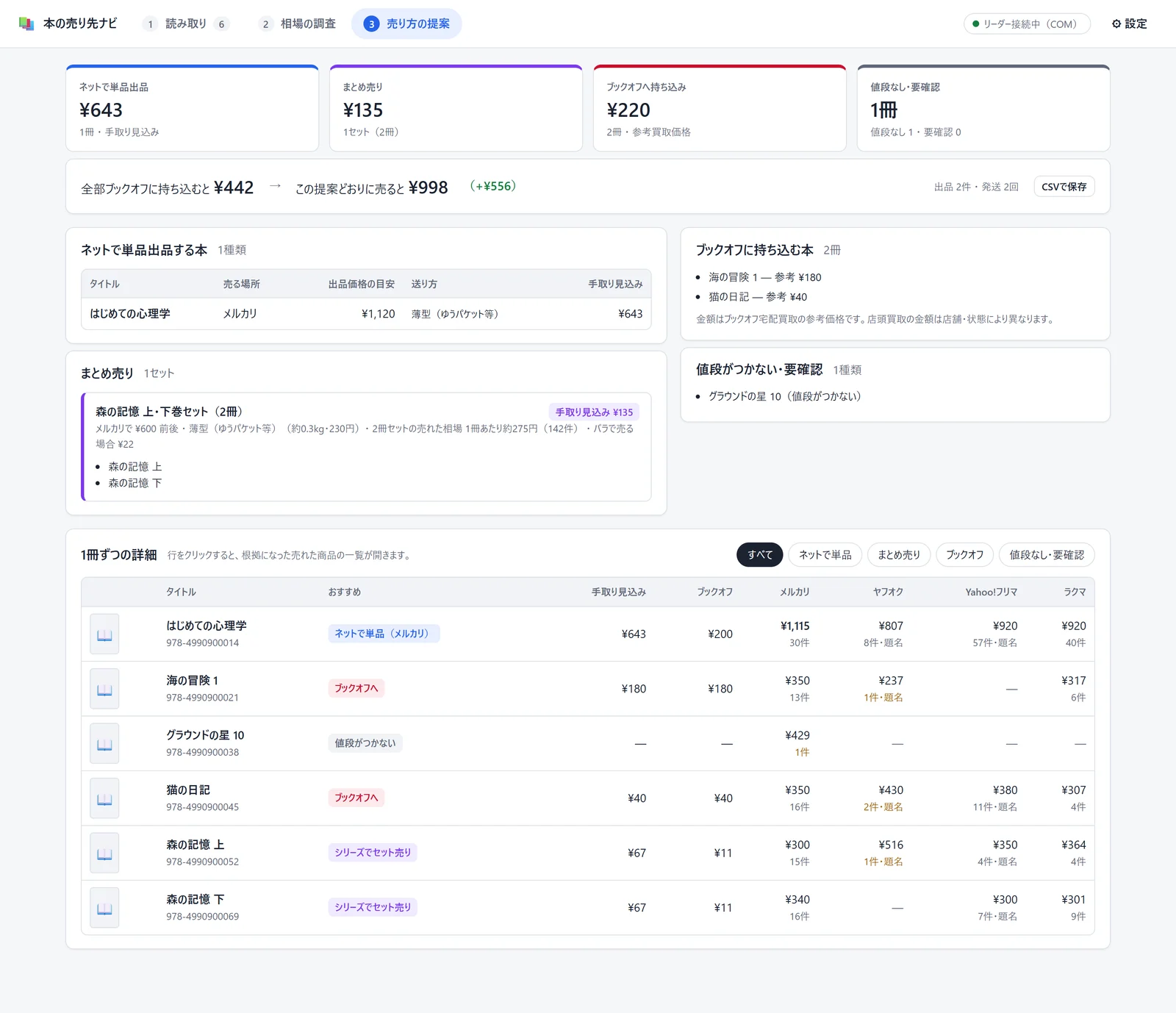Select step 3 売り方の提案 tab
The width and height of the screenshot is (1176, 1013).
(406, 24)
